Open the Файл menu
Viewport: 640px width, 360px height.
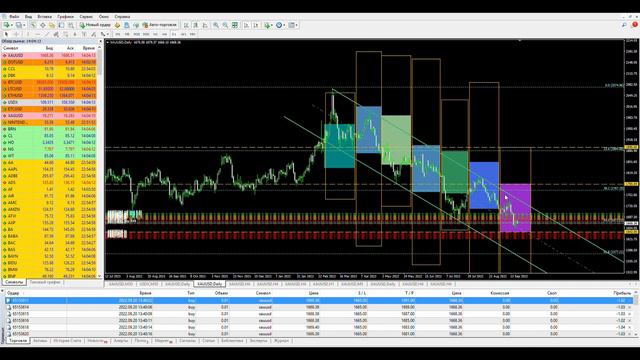(x=14, y=17)
